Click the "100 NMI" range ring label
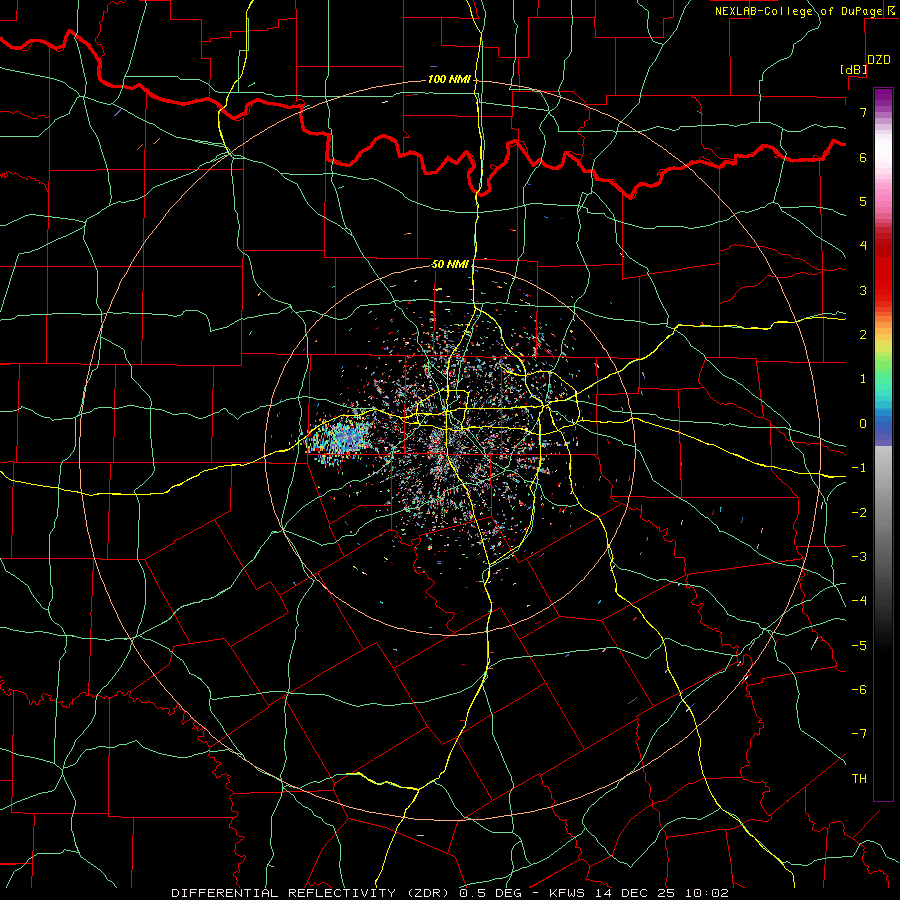900x900 pixels. point(449,79)
